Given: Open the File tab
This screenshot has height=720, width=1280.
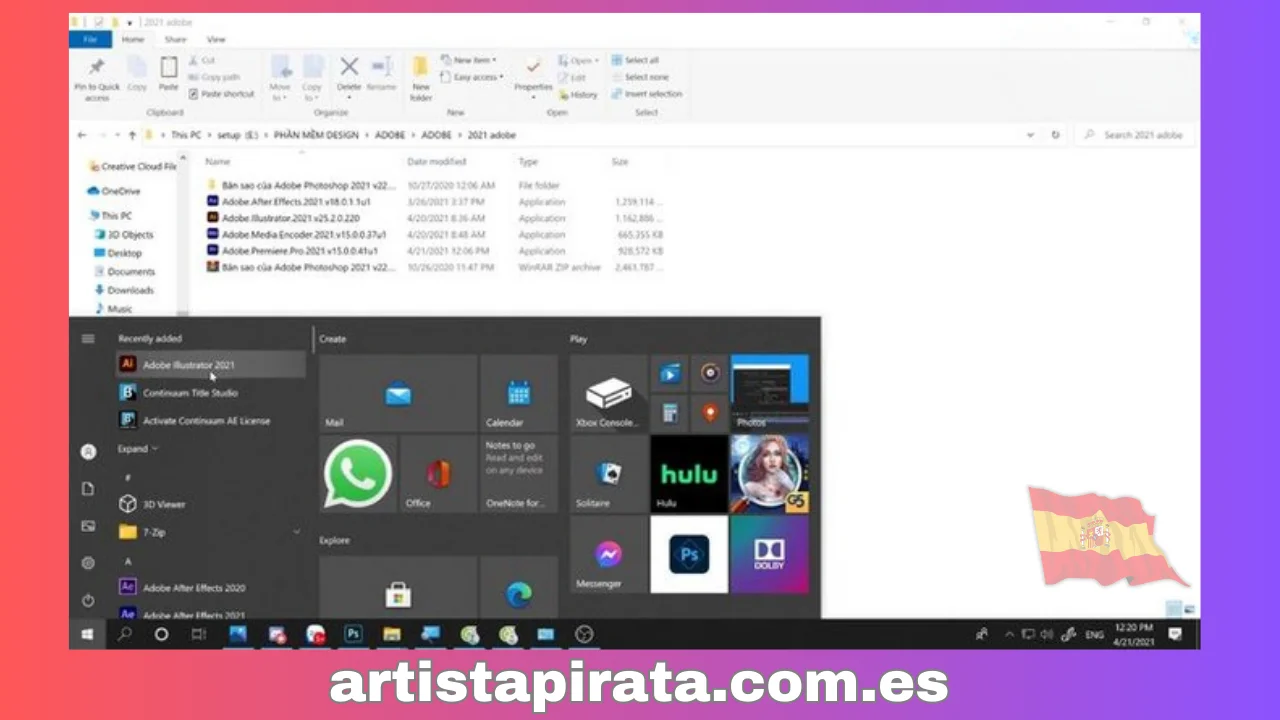Looking at the screenshot, I should (x=91, y=39).
